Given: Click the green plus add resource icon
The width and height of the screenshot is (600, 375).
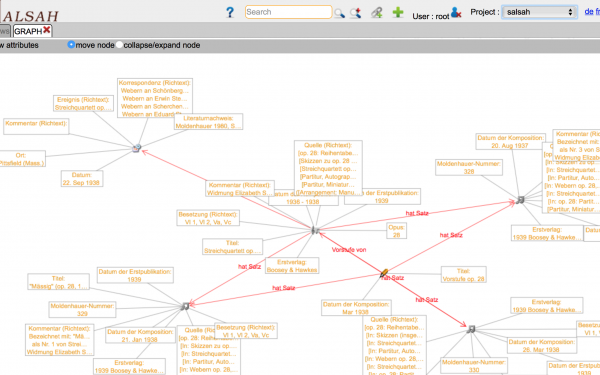Looking at the screenshot, I should (398, 12).
